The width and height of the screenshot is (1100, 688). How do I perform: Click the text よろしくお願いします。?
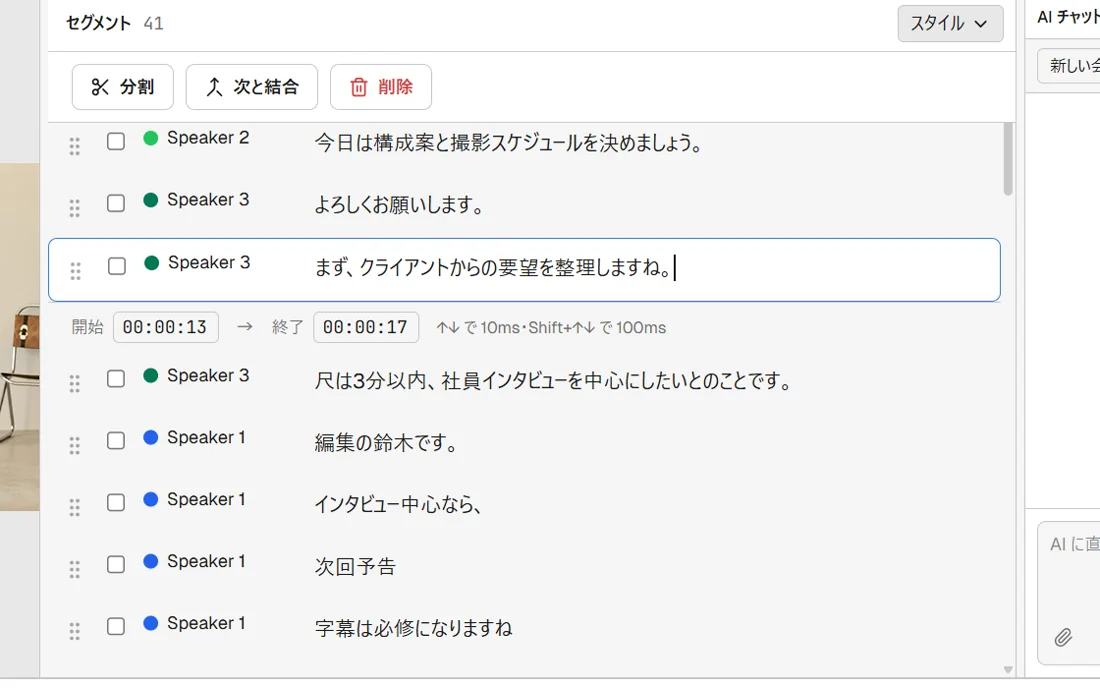(x=399, y=205)
